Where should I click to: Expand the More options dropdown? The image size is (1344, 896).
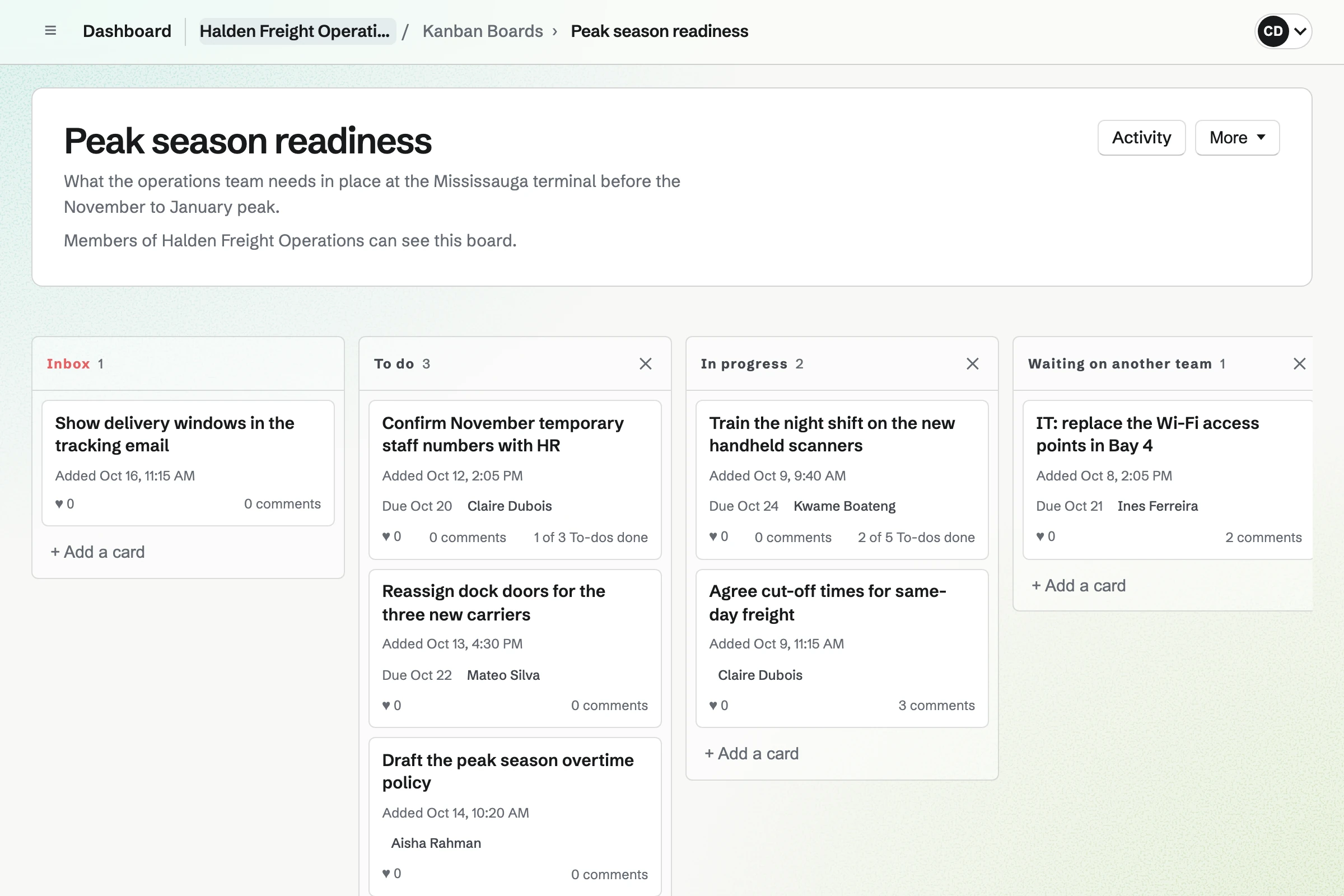pos(1237,138)
